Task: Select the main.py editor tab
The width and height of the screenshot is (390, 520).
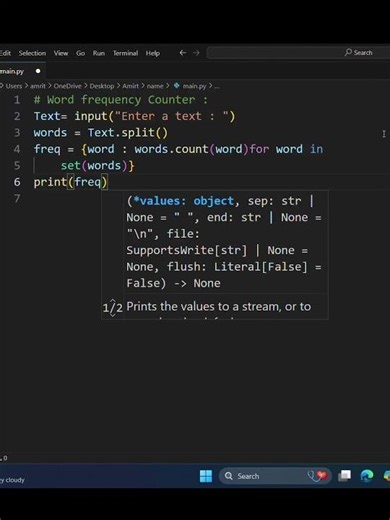Action: point(22,71)
